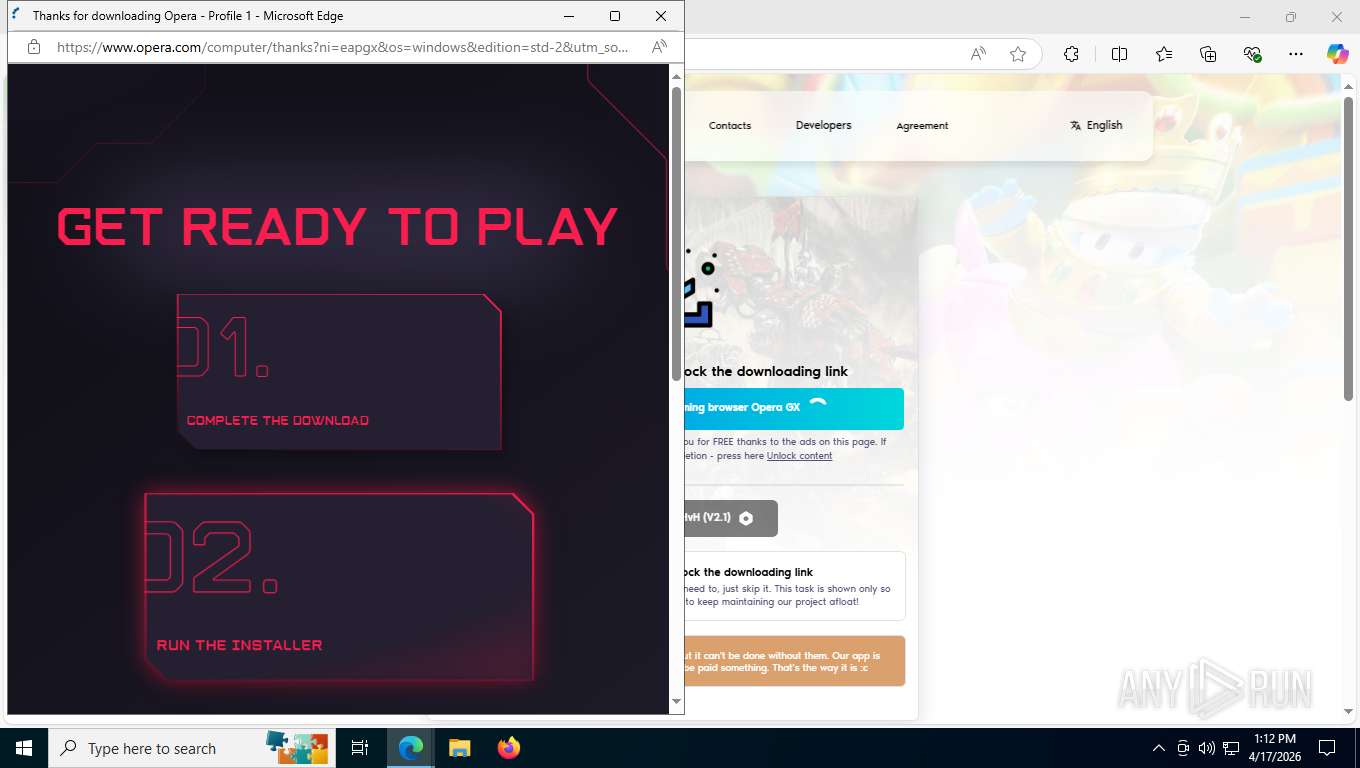
Task: Click the translate icon beside English
Action: pos(1075,126)
